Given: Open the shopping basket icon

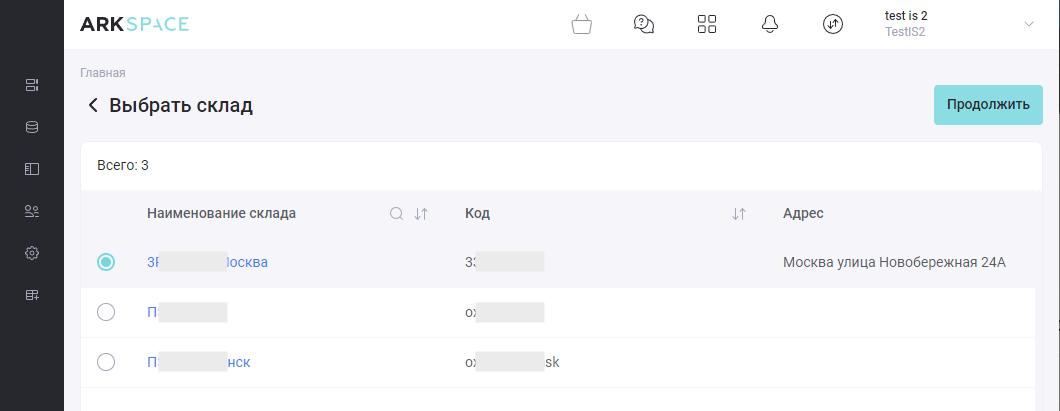Looking at the screenshot, I should [x=581, y=25].
